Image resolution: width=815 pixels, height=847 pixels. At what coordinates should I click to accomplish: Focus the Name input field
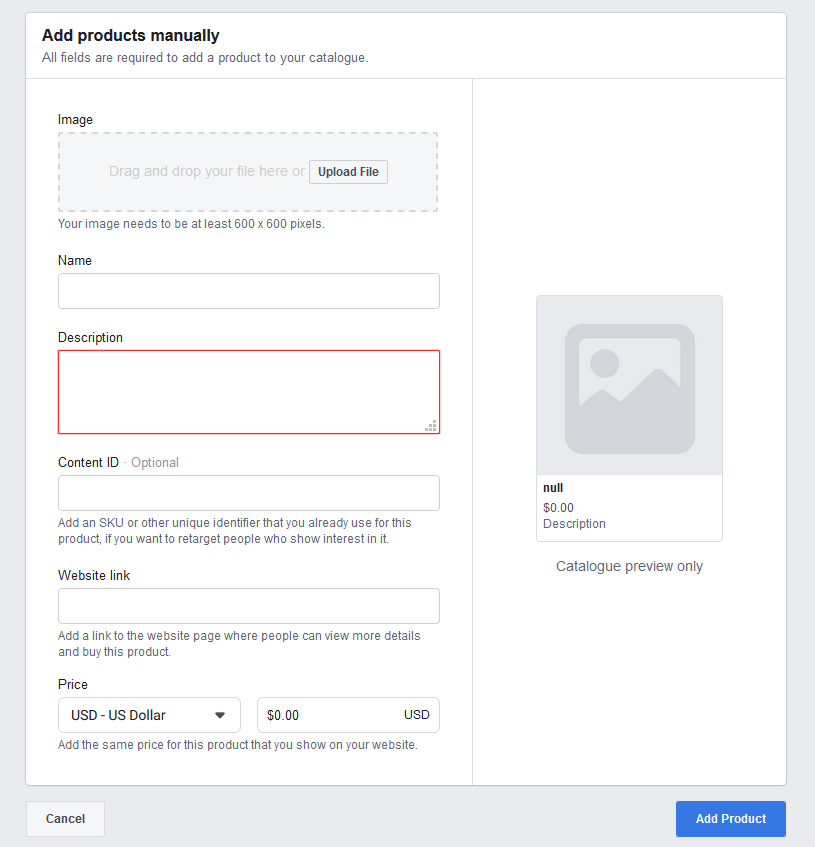pyautogui.click(x=249, y=291)
